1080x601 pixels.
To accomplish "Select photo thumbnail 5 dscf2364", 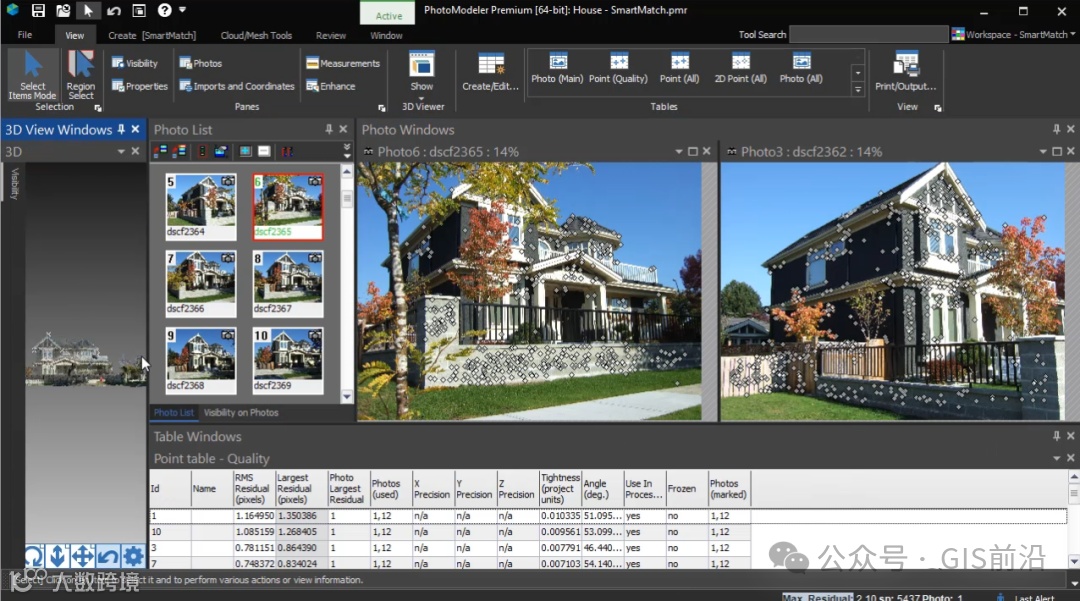I will tap(200, 206).
